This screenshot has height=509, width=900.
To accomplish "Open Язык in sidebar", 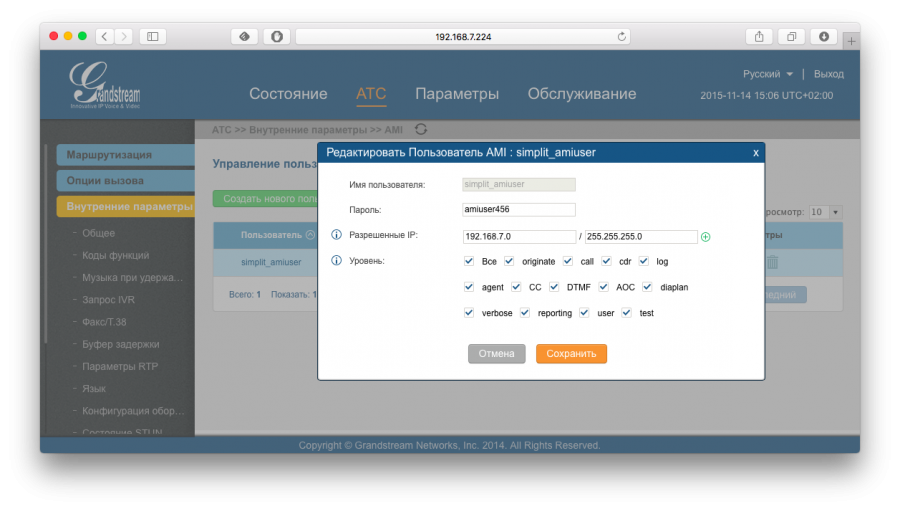I will 94,388.
